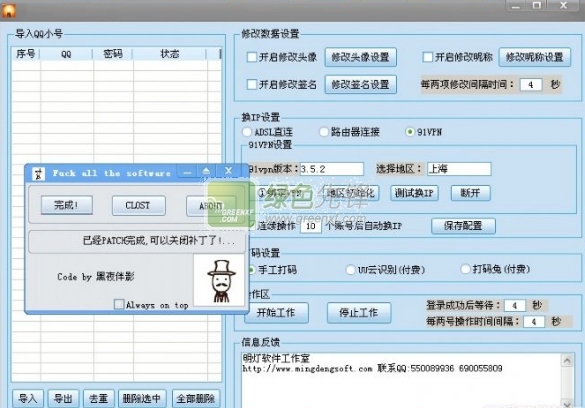Click the QQ column header

point(66,54)
